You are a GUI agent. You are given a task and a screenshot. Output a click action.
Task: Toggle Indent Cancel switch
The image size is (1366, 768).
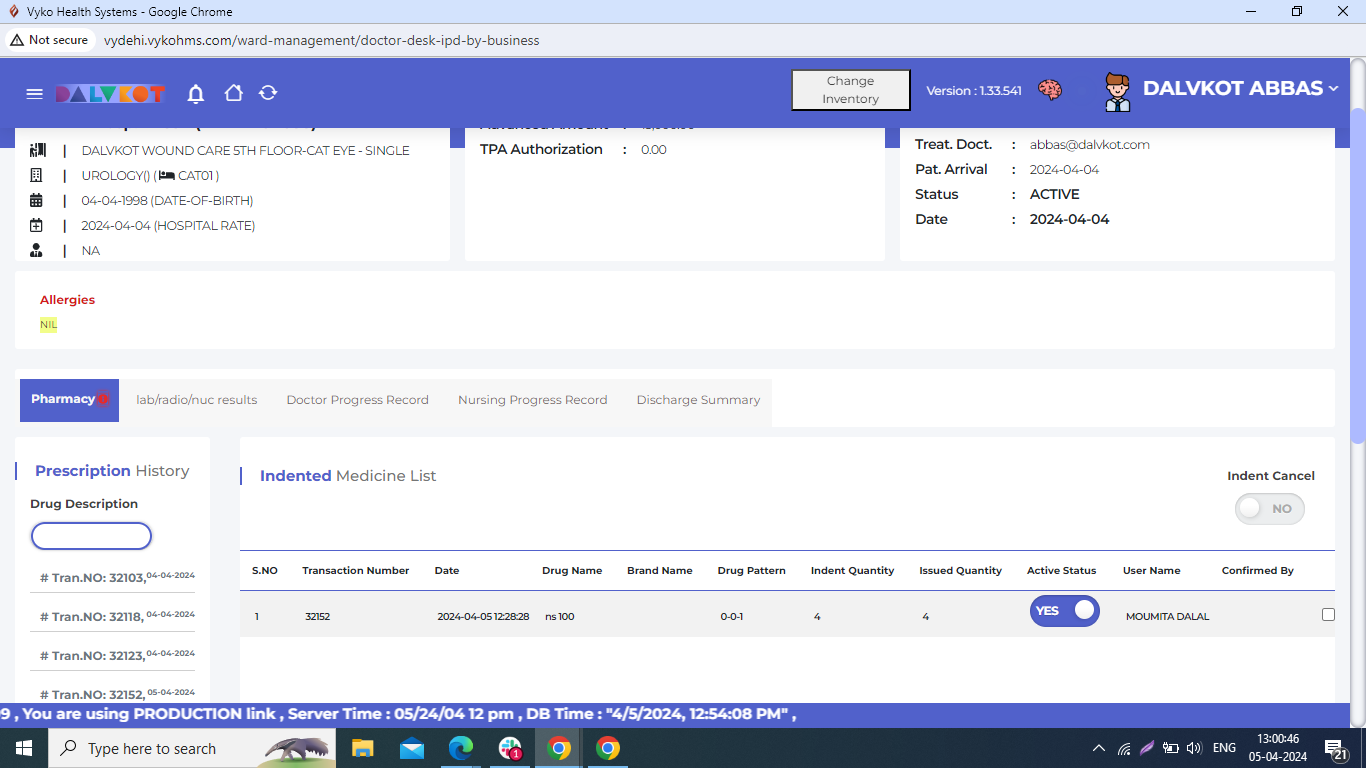point(1269,509)
